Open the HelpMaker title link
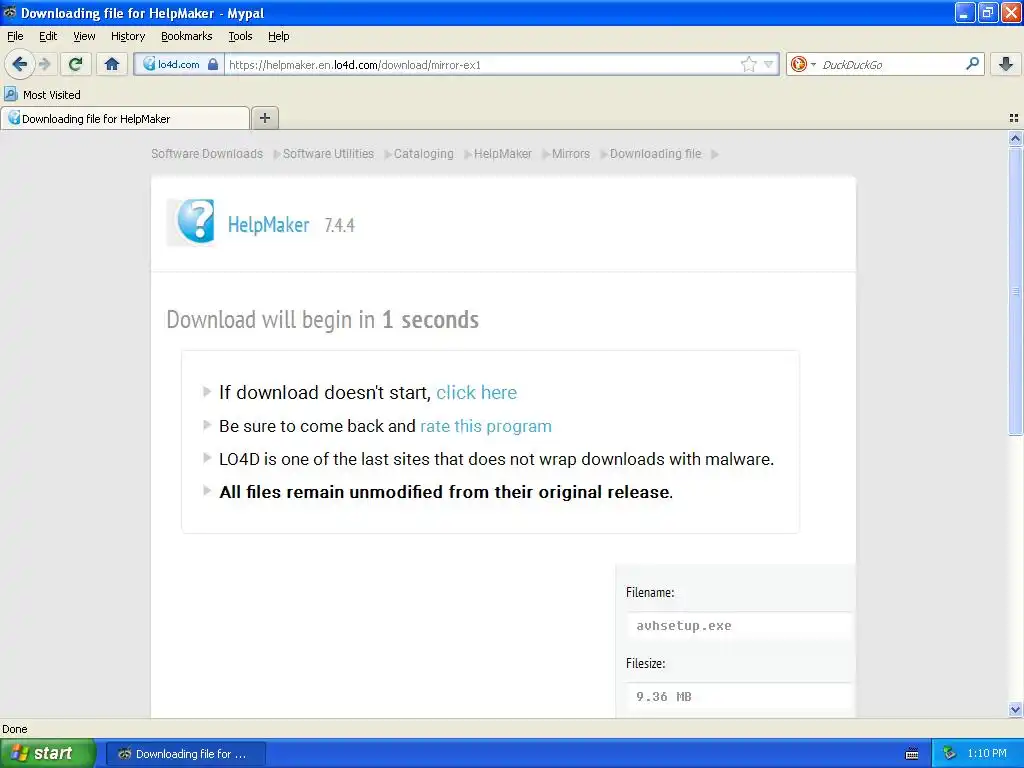 pos(268,225)
